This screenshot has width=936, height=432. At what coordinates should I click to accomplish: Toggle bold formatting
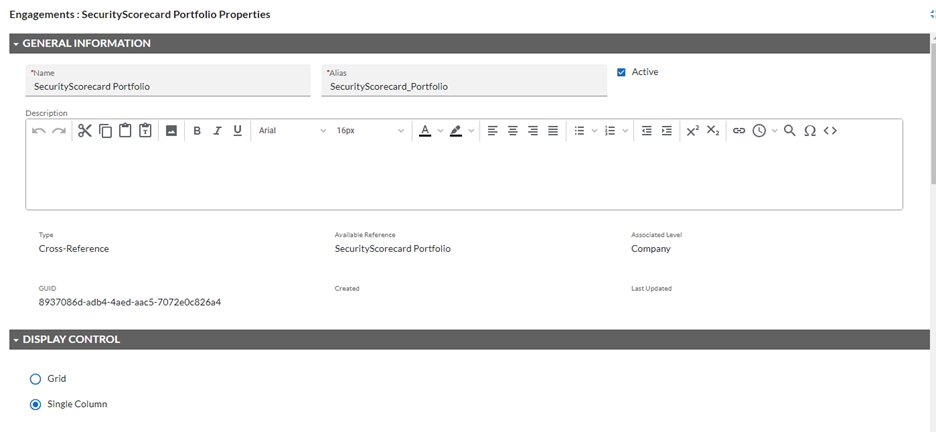(x=197, y=131)
